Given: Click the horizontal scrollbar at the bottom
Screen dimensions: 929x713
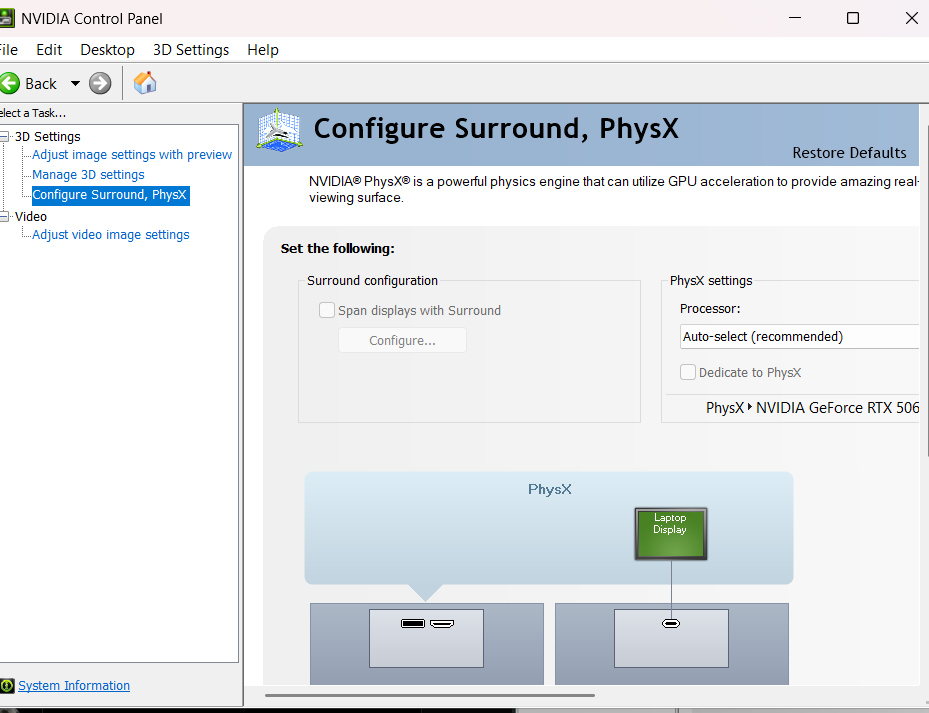Looking at the screenshot, I should coord(430,695).
